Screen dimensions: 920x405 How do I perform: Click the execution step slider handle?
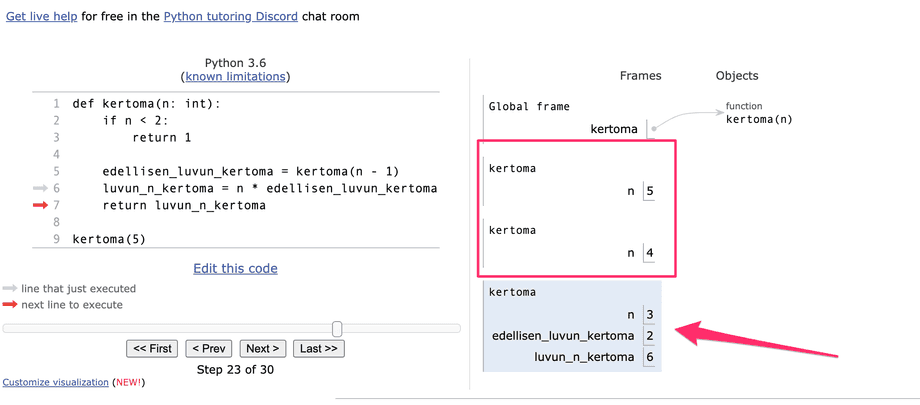pyautogui.click(x=337, y=328)
